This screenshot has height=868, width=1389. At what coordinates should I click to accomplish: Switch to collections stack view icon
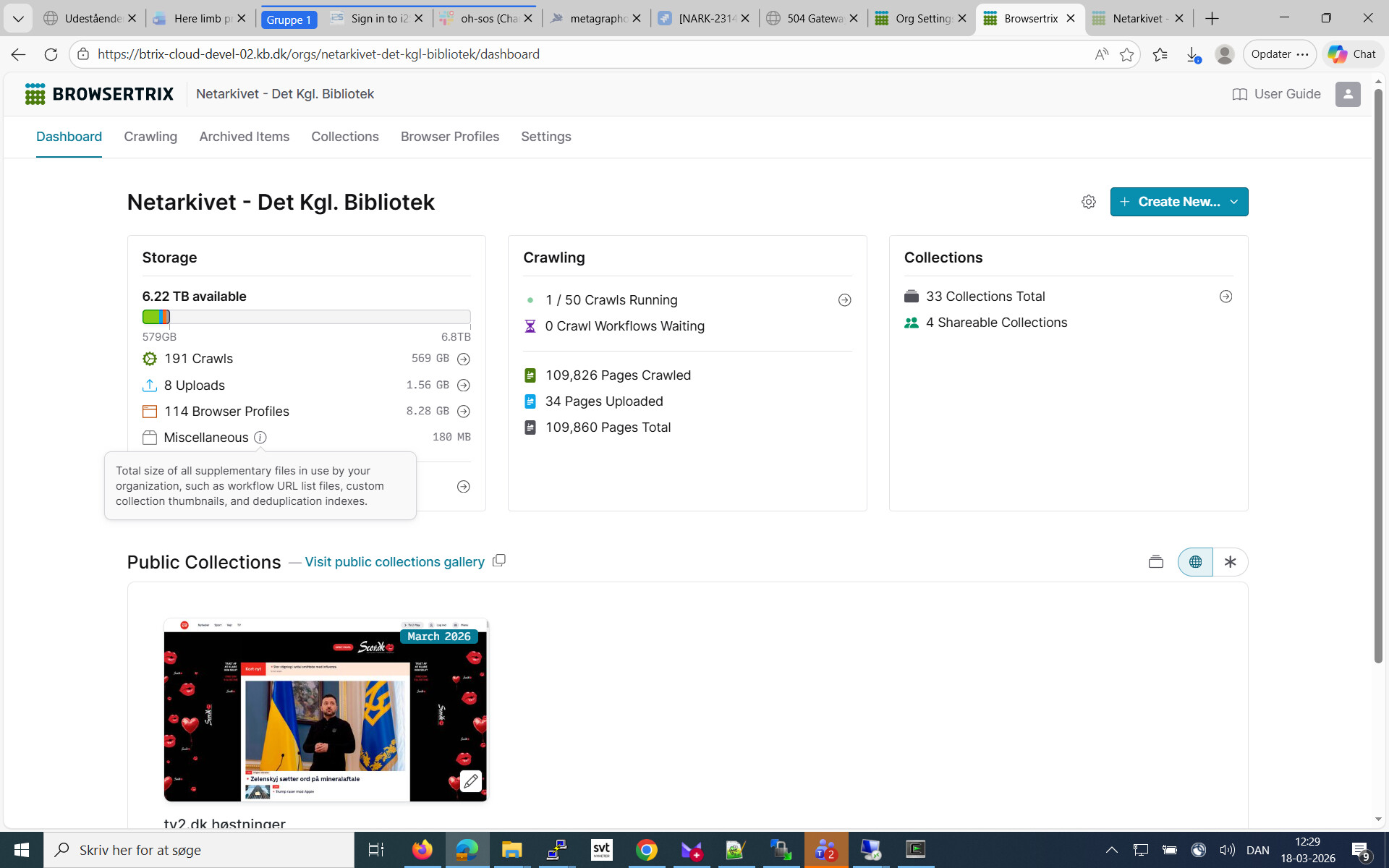1155,562
